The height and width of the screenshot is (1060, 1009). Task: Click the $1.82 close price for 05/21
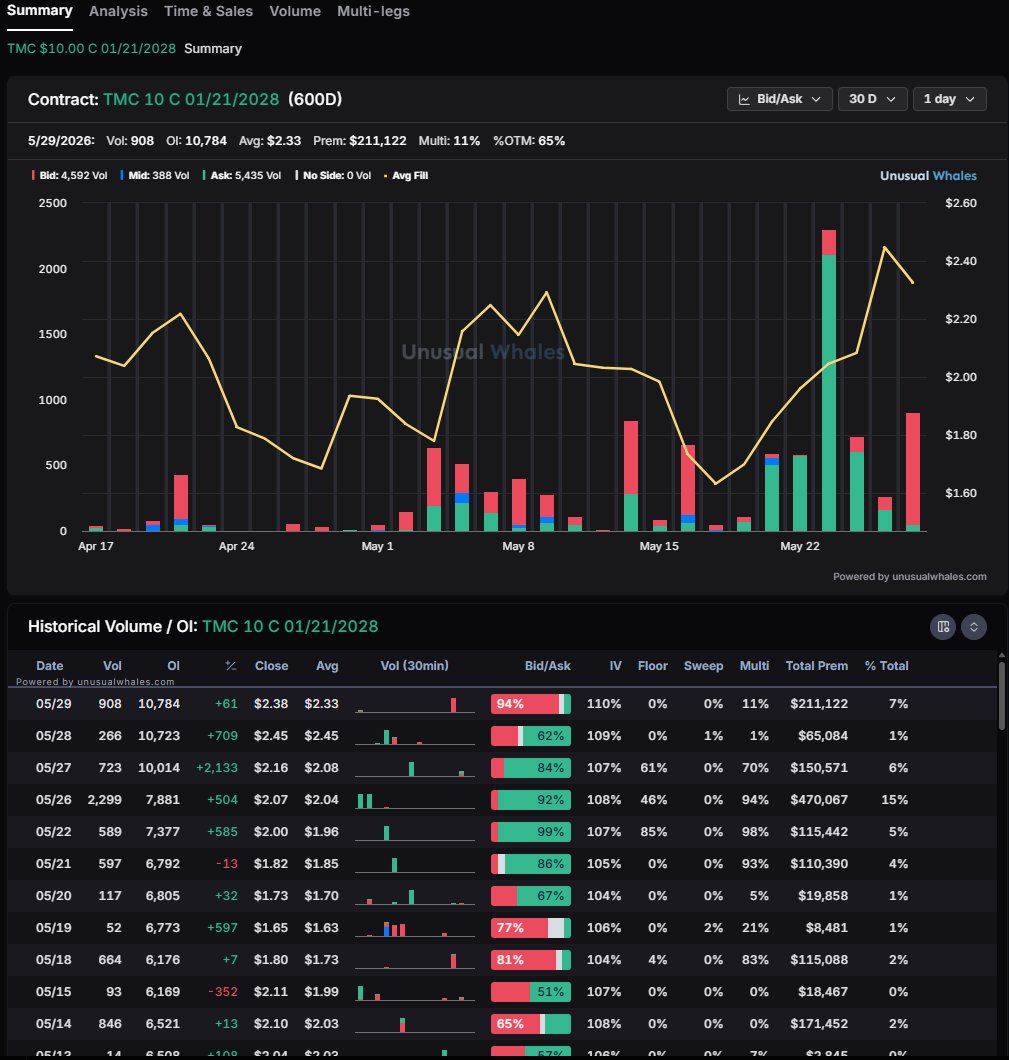tap(270, 864)
